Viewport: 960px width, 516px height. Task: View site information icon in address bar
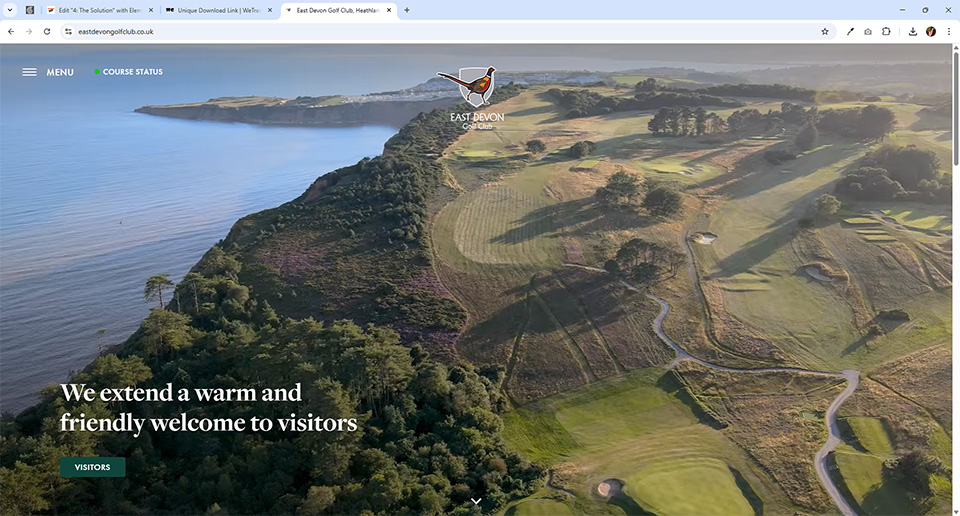[69, 31]
